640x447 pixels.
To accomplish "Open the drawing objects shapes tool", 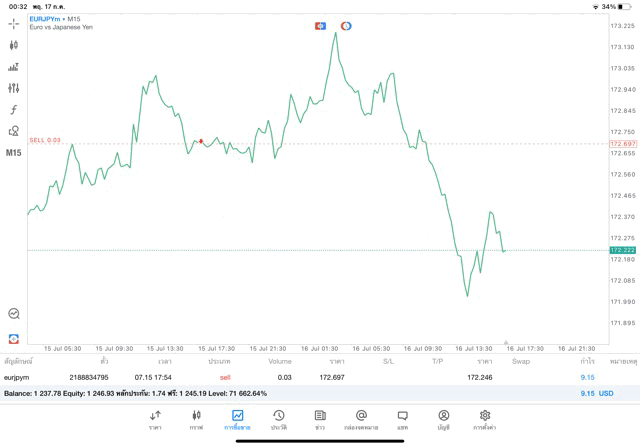I will [x=14, y=130].
